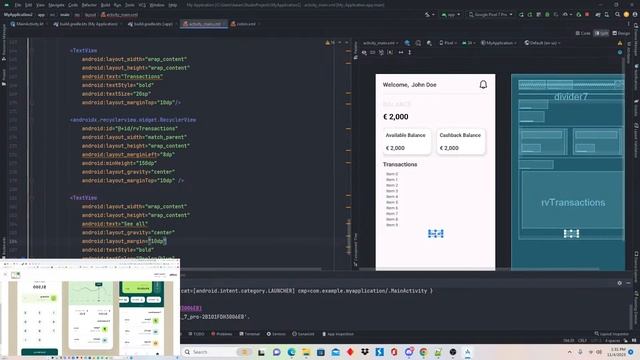Open the View menu
640x360 pixels.
40,5
